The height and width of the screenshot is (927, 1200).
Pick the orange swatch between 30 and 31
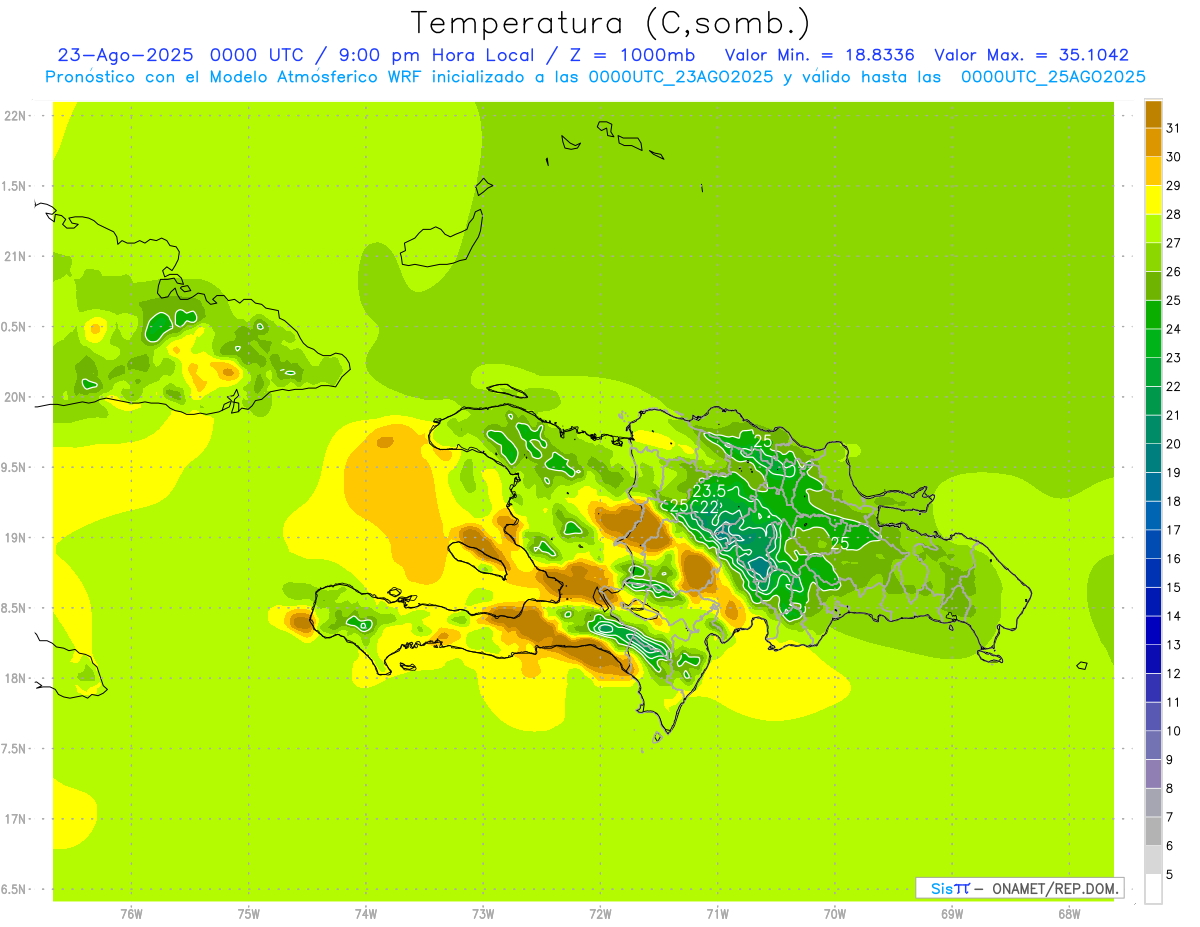[x=1153, y=142]
